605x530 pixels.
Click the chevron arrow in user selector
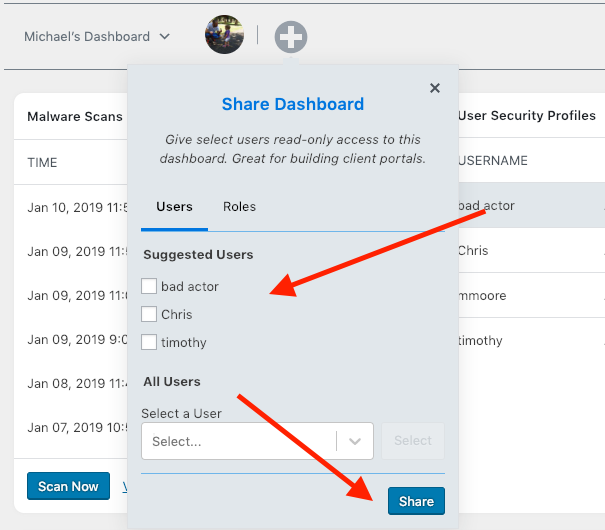pyautogui.click(x=355, y=441)
